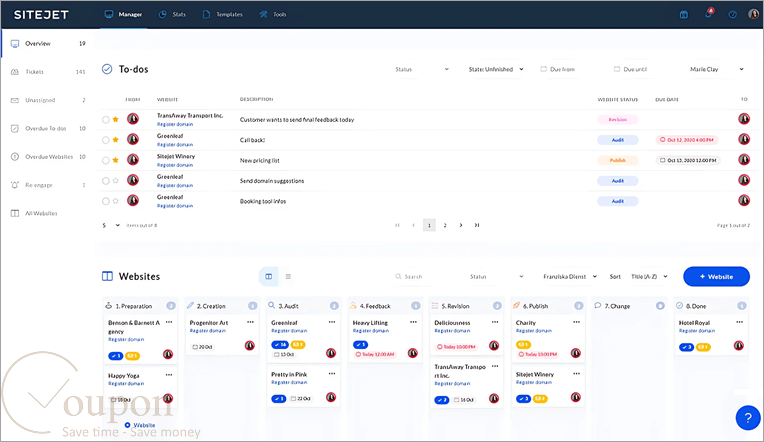Switch Websites to list view
This screenshot has height=442, width=764.
[288, 276]
